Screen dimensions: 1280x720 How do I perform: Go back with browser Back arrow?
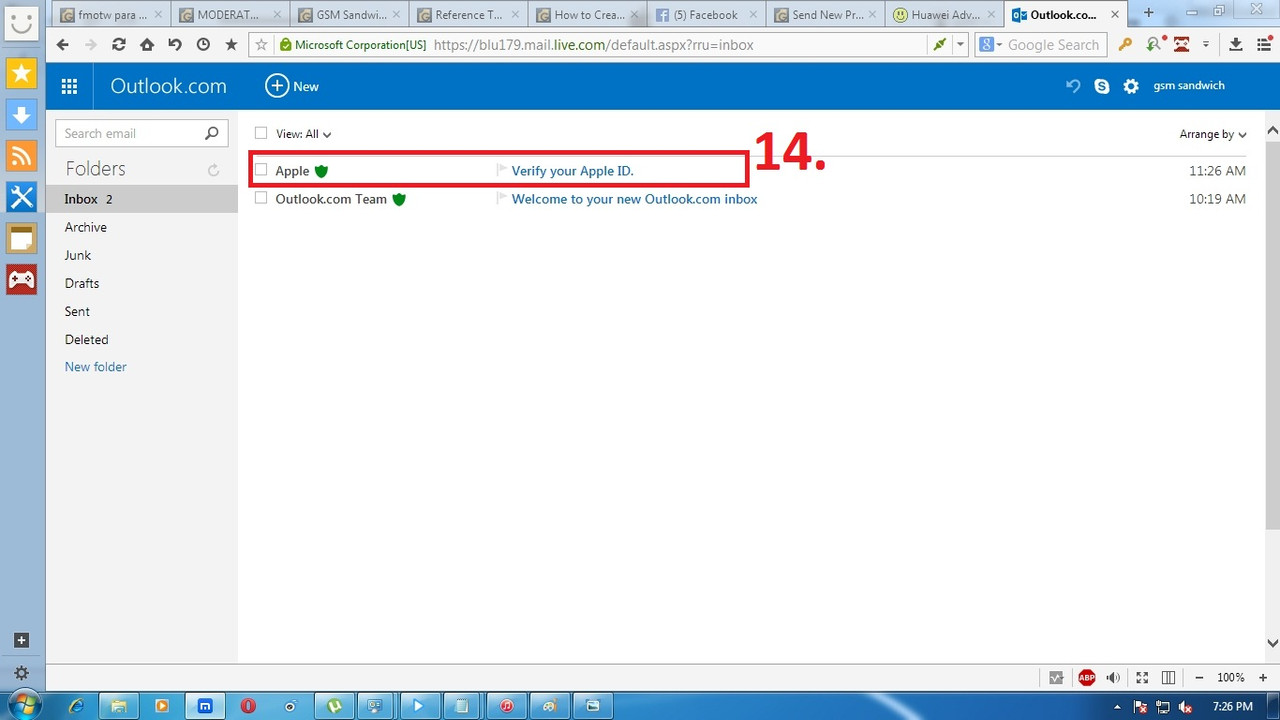coord(62,45)
